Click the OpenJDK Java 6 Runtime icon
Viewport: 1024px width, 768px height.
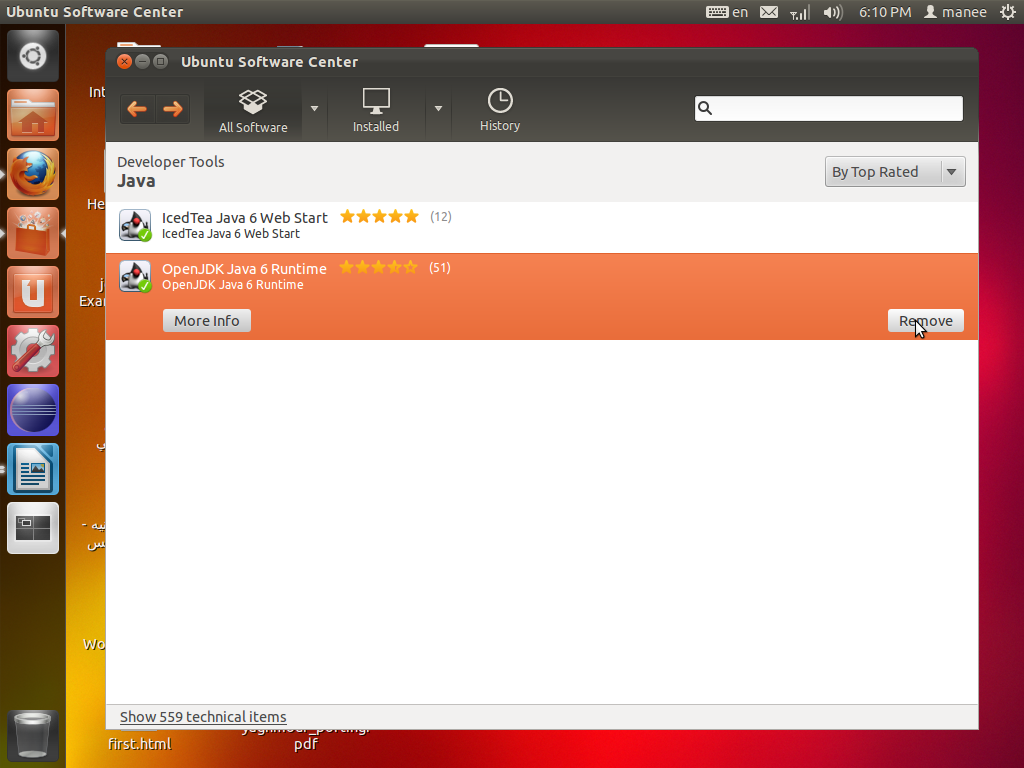135,276
